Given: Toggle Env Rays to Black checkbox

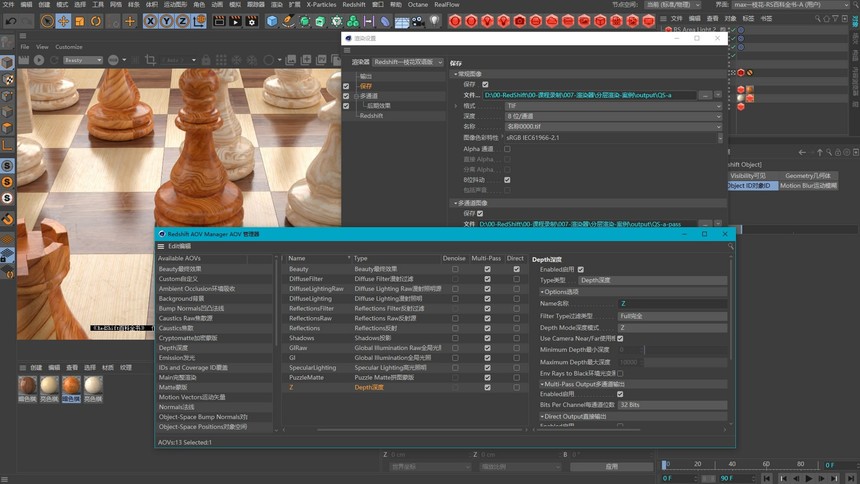Looking at the screenshot, I should point(620,373).
